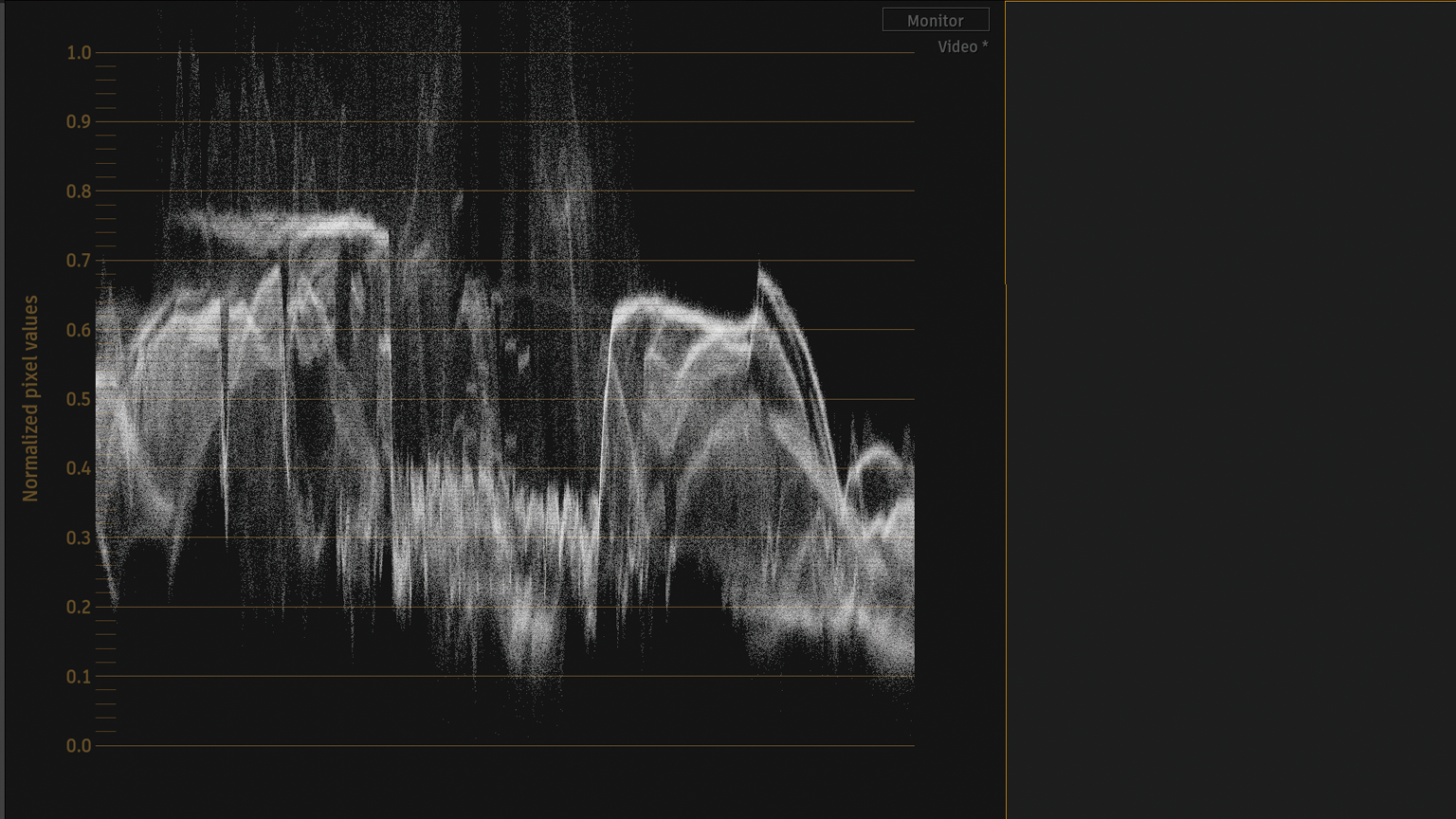Click the 0.8 axis label
The image size is (1456, 819).
(x=79, y=191)
